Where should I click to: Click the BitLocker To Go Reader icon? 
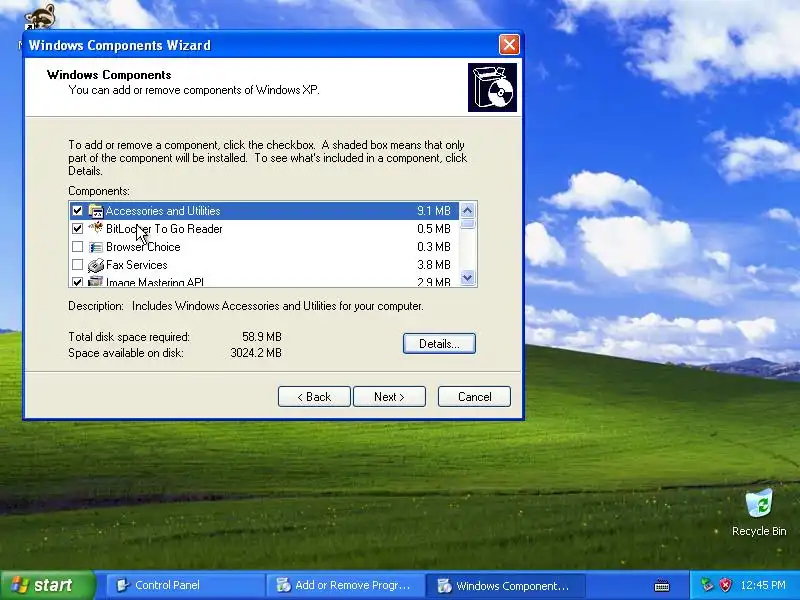click(x=95, y=228)
